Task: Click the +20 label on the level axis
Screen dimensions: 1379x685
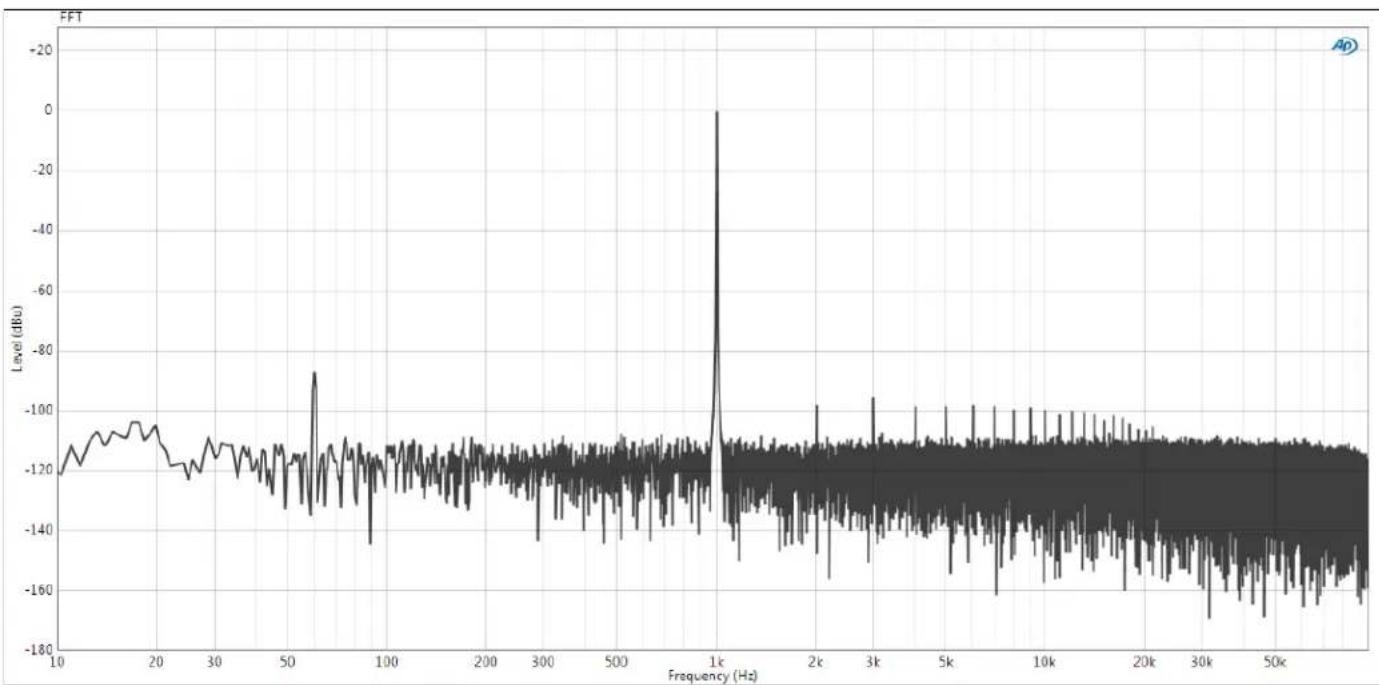Action: coord(43,50)
